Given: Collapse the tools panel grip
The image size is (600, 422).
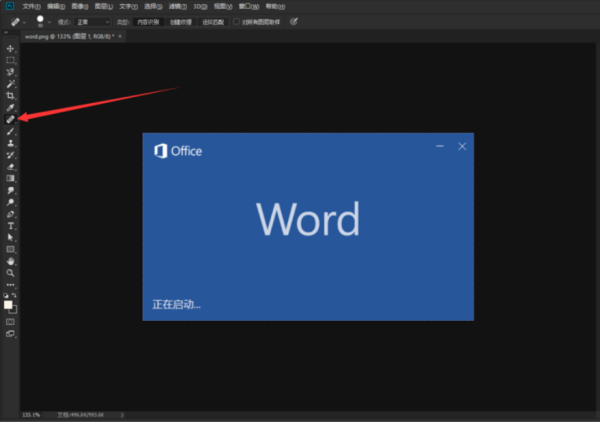Looking at the screenshot, I should coord(6,33).
